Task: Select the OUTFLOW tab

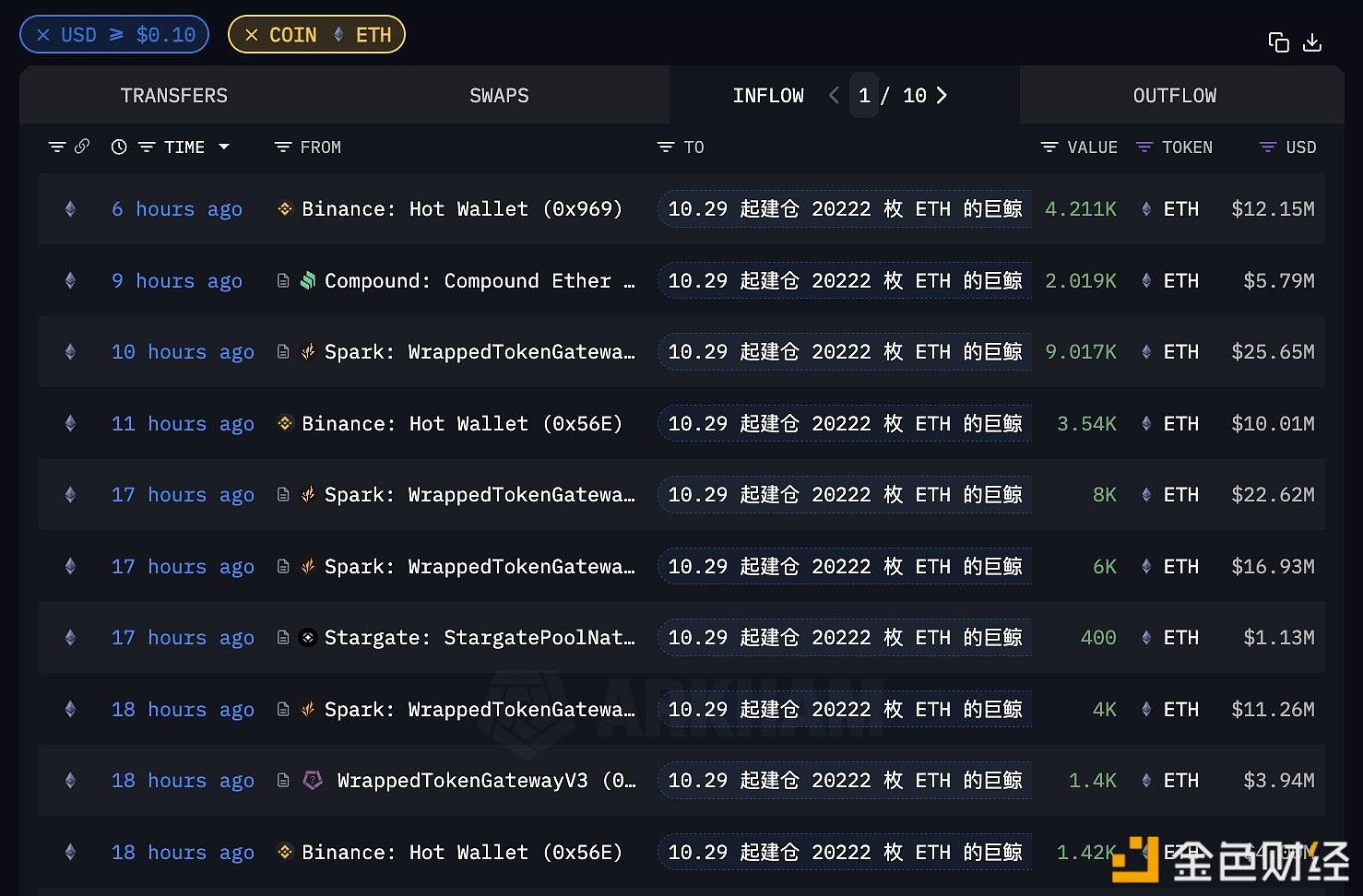Action: 1175,96
